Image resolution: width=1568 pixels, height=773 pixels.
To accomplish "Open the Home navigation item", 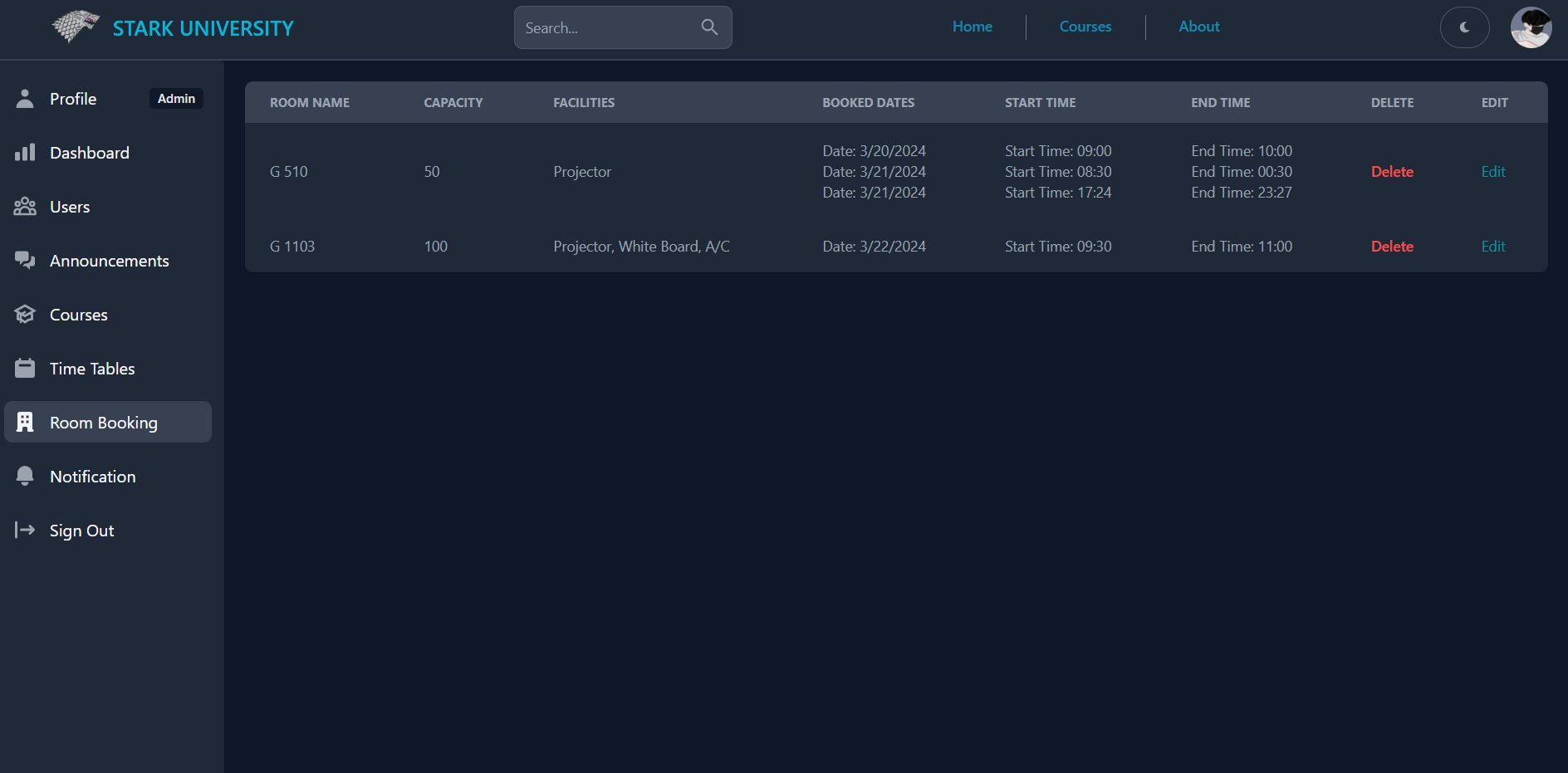I will point(972,27).
